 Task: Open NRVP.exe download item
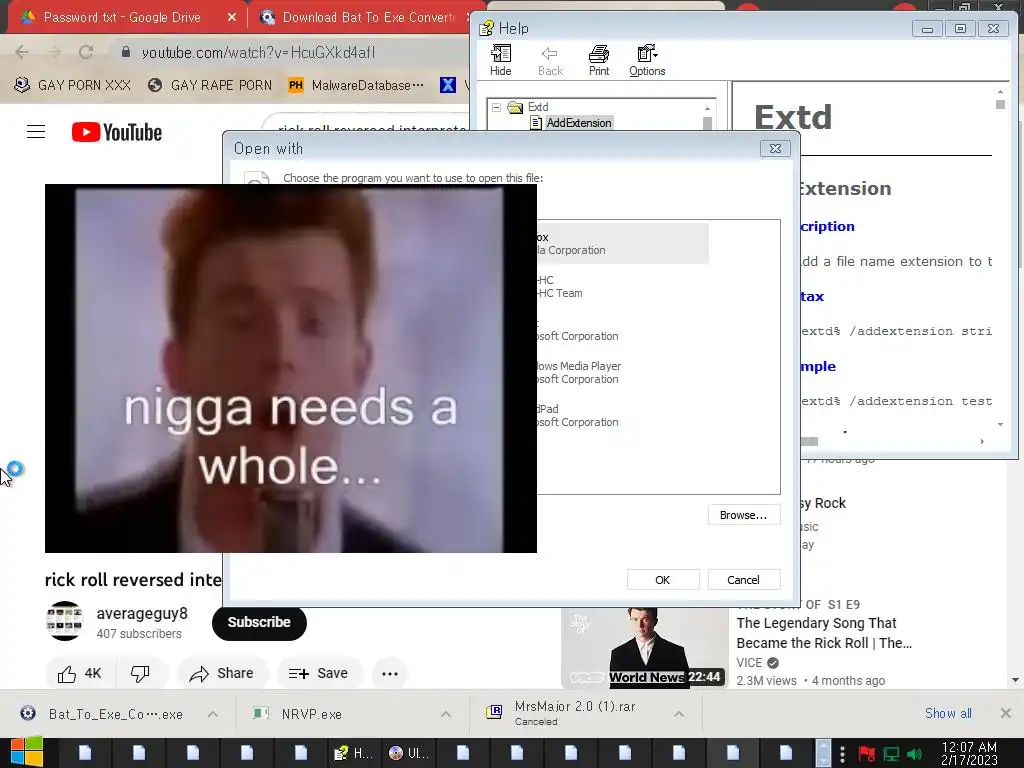[x=297, y=714]
